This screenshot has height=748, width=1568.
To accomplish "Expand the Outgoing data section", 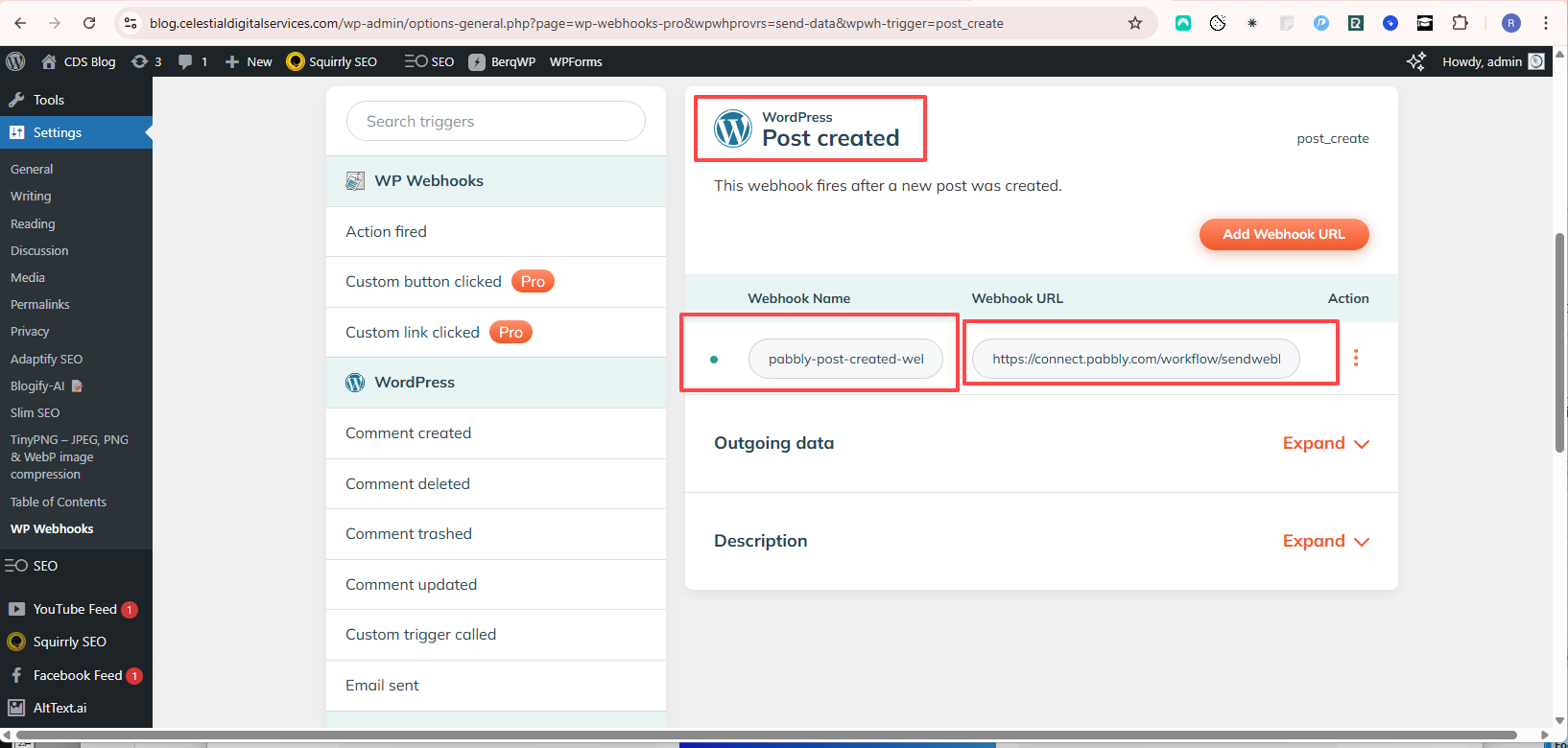I will (1325, 443).
